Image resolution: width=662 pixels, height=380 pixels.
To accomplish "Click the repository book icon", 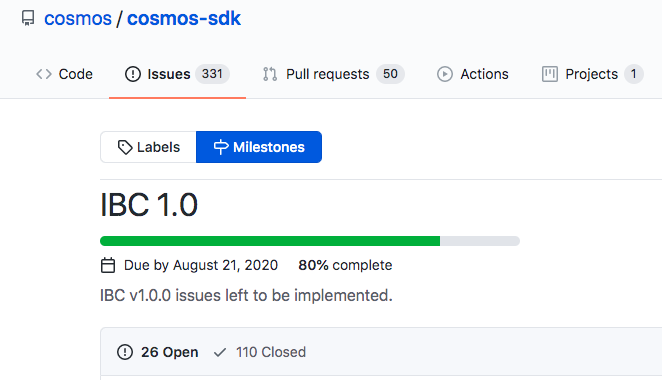I will pos(28,18).
